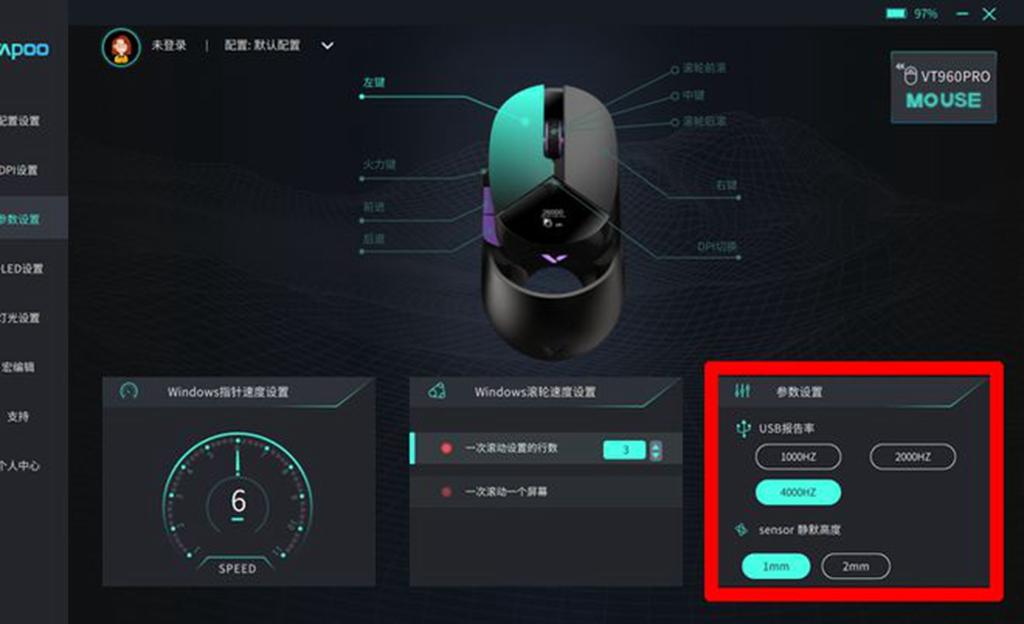Increase scroll lines with stepper up arrow
Viewport: 1024px width, 624px height.
(x=656, y=445)
